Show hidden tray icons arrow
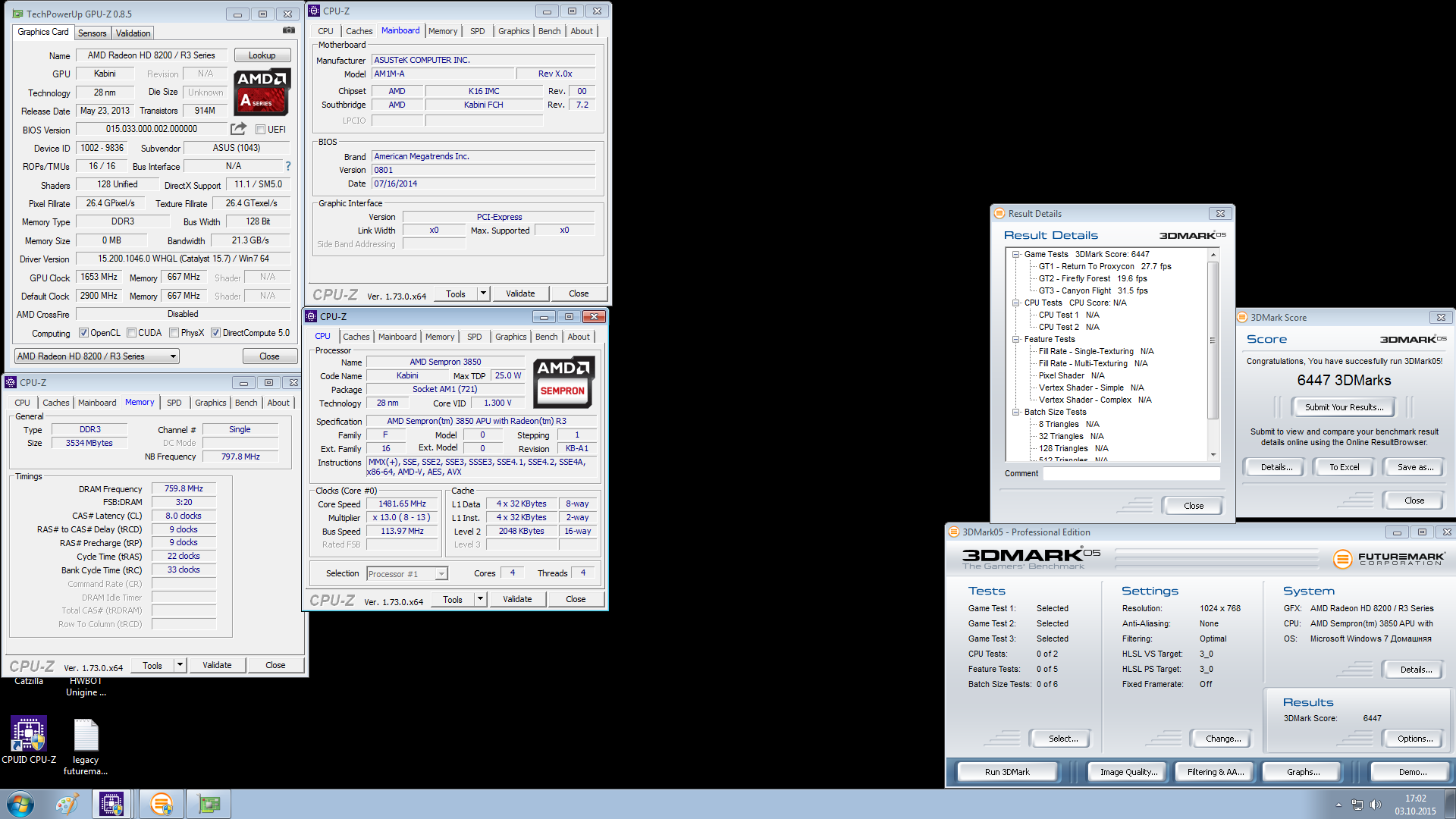The width and height of the screenshot is (1456, 819). 1338,805
